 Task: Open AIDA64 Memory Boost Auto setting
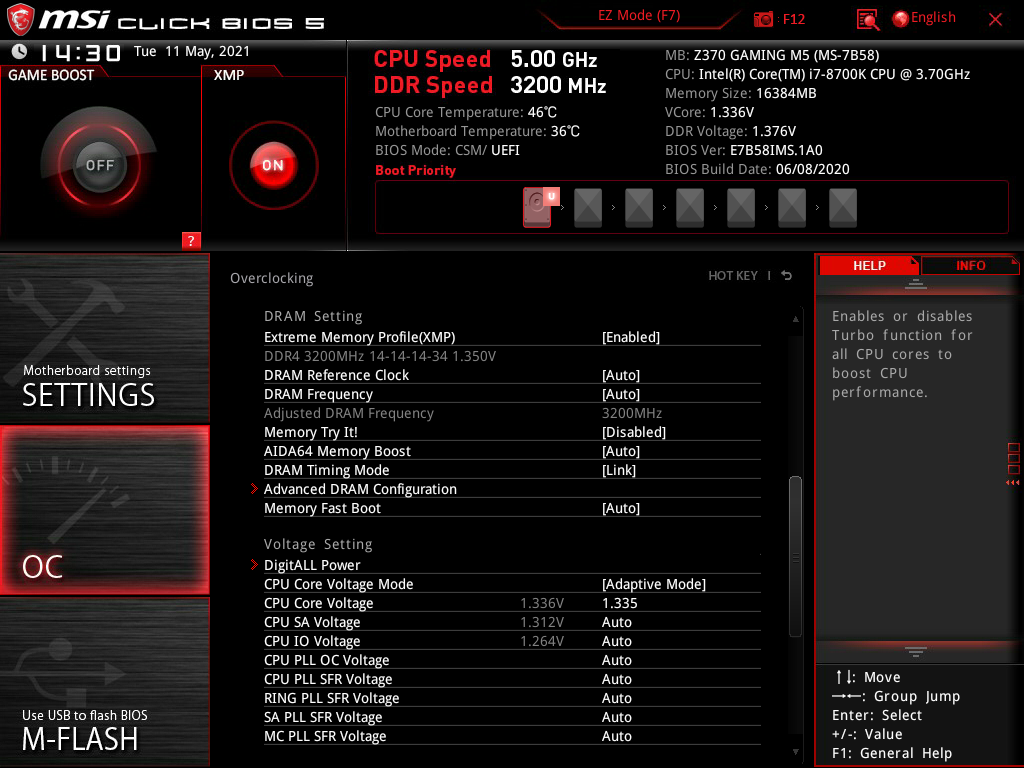[620, 451]
